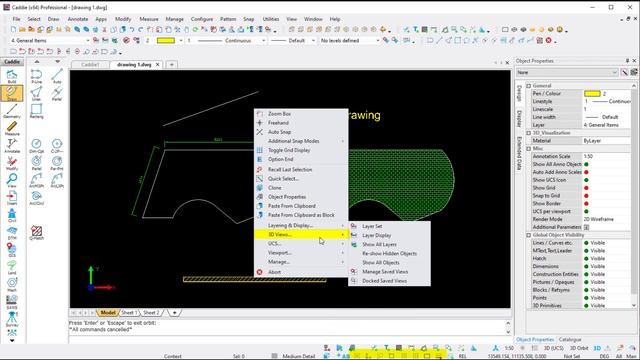The height and width of the screenshot is (360, 640).
Task: Click the add new drawing tab button
Action: [171, 64]
